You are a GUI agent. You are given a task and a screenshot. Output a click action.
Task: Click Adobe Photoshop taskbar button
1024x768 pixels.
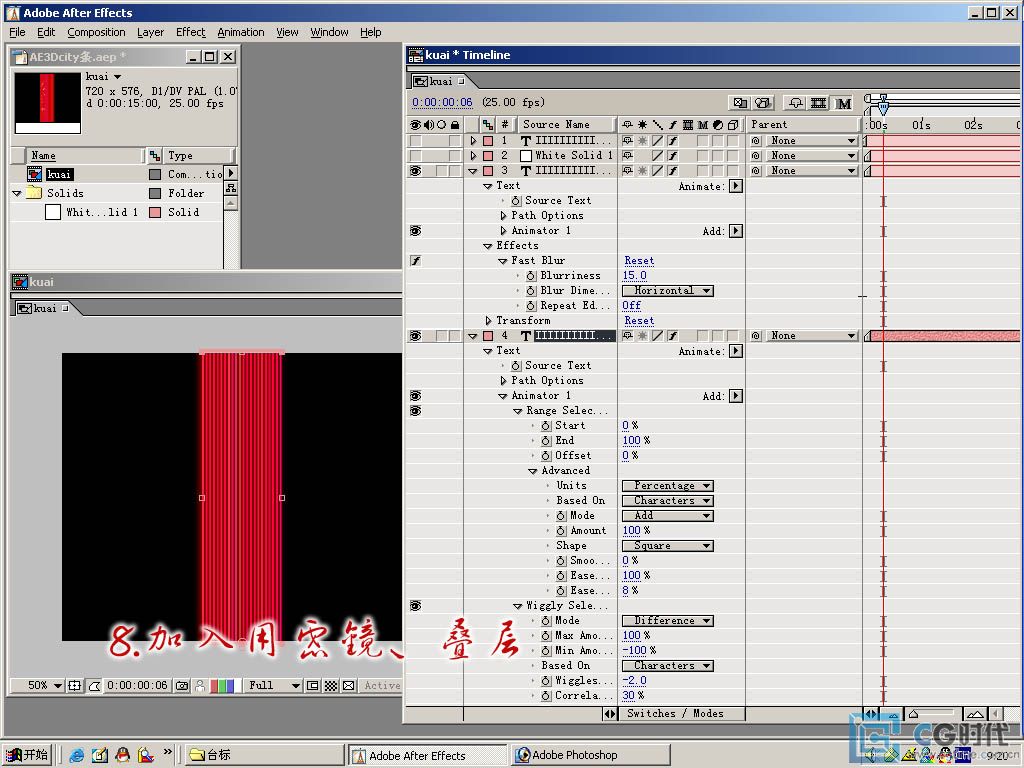point(590,755)
